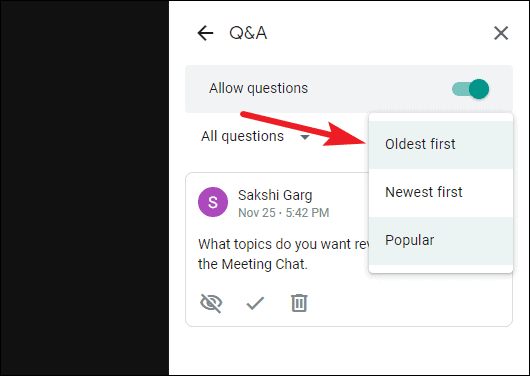Click the black meeting video area
This screenshot has height=376, width=530.
[85, 188]
